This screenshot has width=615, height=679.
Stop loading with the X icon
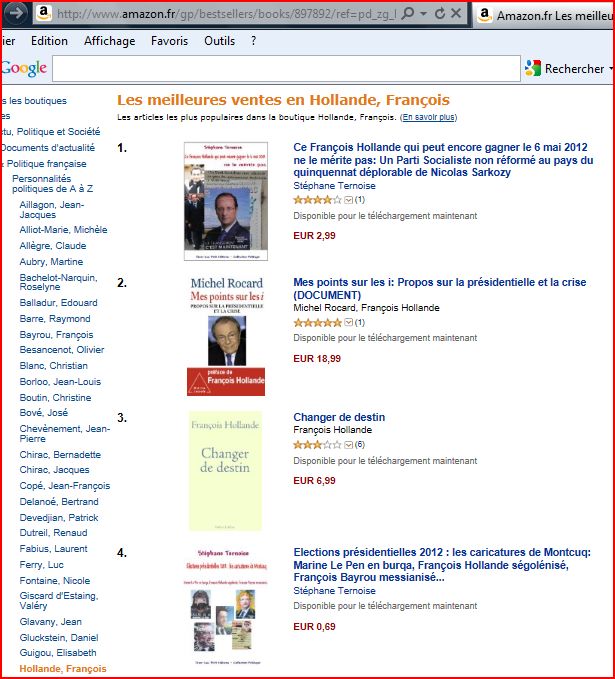pyautogui.click(x=456, y=13)
